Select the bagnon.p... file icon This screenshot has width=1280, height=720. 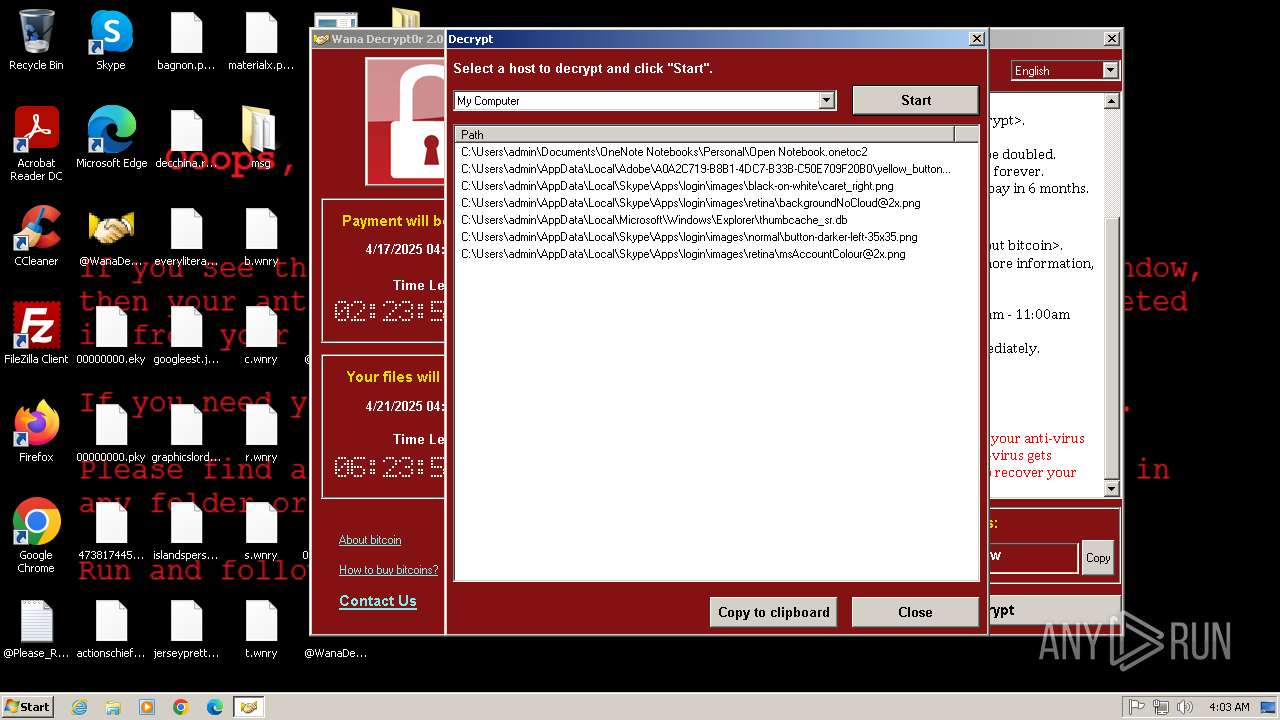pos(186,40)
